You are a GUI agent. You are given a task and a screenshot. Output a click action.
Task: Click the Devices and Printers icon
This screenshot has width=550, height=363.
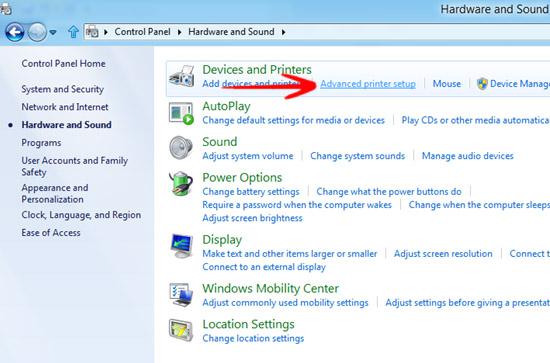click(x=181, y=76)
